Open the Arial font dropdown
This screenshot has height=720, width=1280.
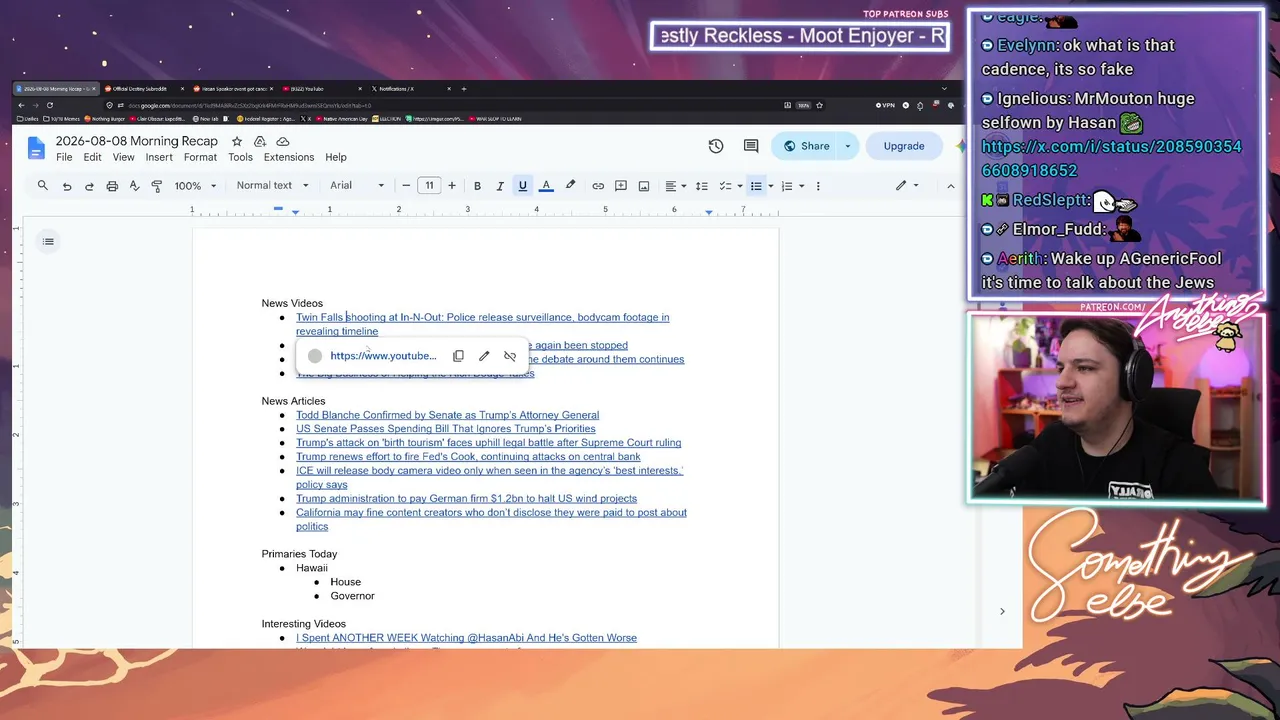click(357, 186)
